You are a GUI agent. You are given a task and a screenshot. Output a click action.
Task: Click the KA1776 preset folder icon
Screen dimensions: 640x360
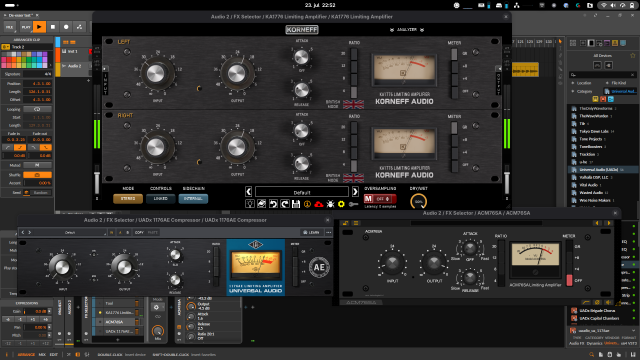262,204
